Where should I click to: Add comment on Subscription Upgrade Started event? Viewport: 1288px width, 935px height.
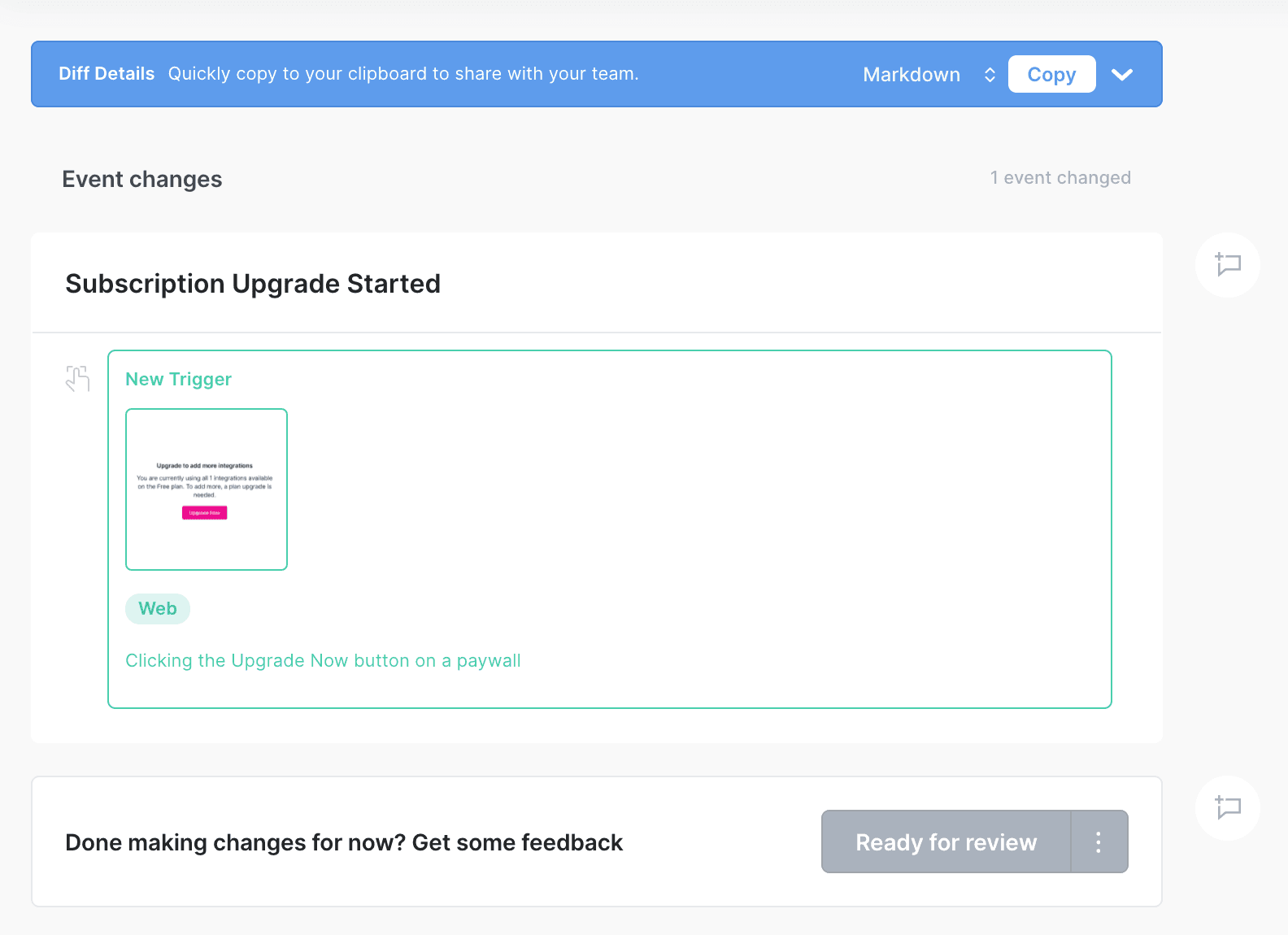[1227, 265]
